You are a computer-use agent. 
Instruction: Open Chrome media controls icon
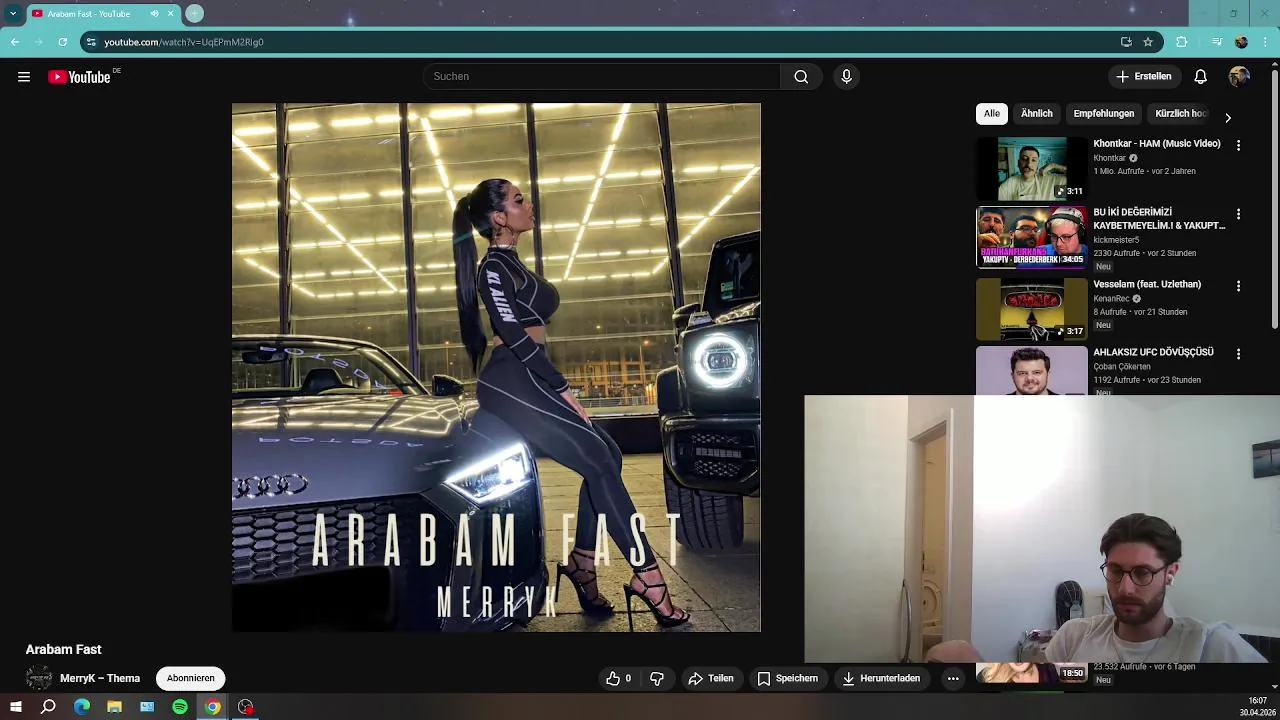[x=1217, y=42]
